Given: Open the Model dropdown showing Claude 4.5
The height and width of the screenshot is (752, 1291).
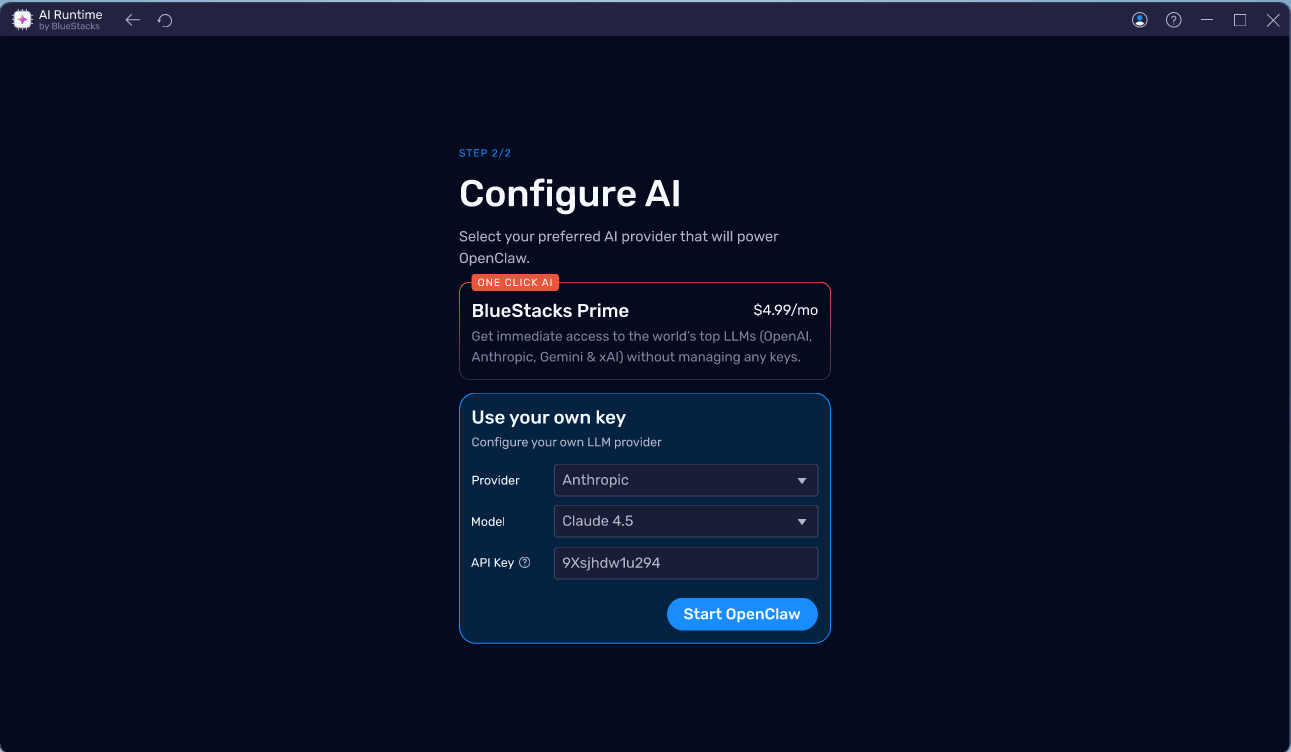Looking at the screenshot, I should pyautogui.click(x=686, y=521).
